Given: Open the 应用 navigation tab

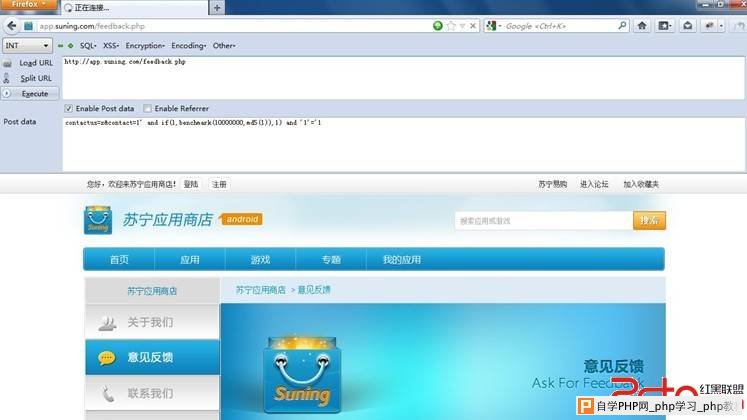Looking at the screenshot, I should (x=190, y=260).
